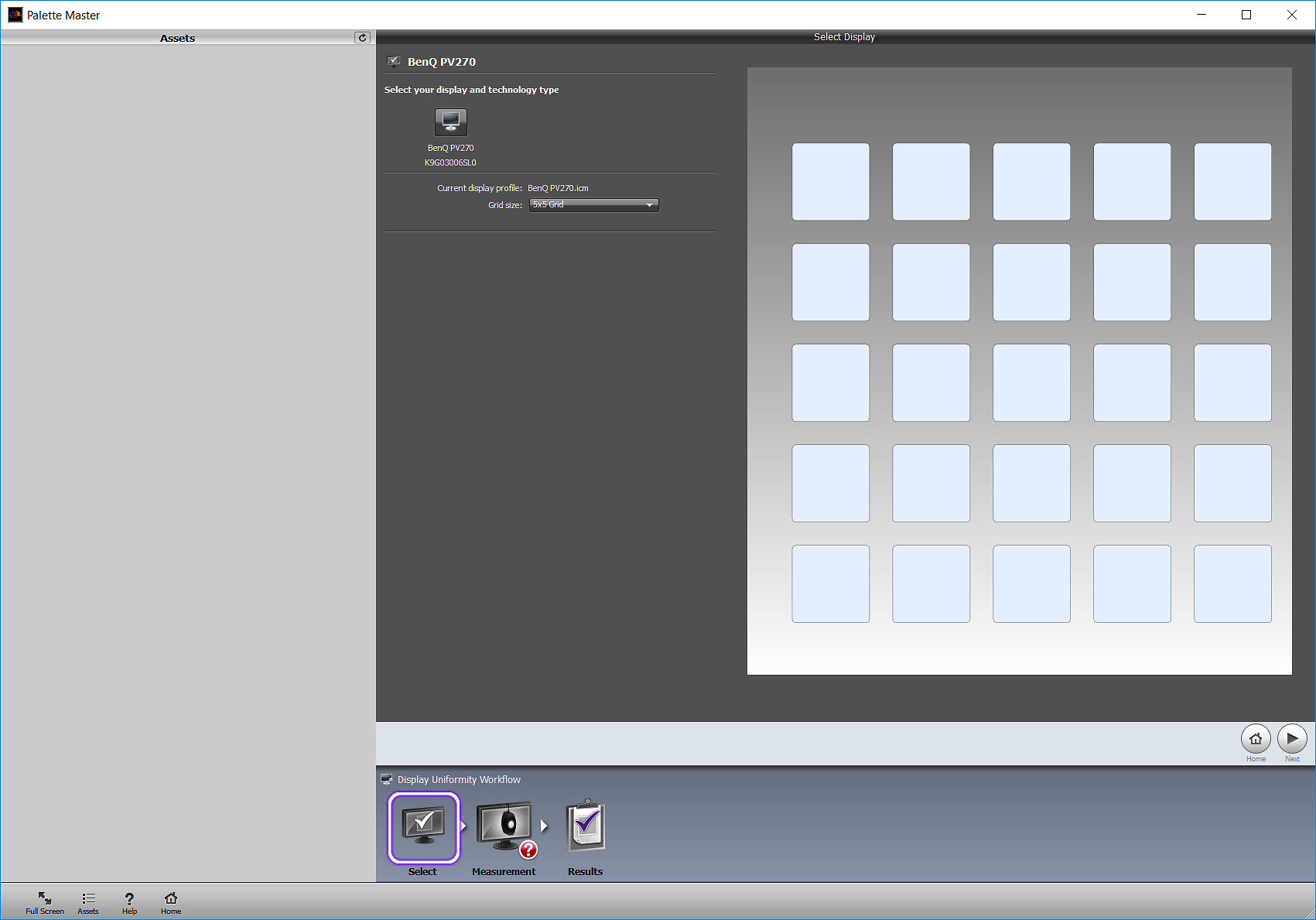Click the Home button near Next
Screen dimensions: 1316x920
click(1256, 739)
